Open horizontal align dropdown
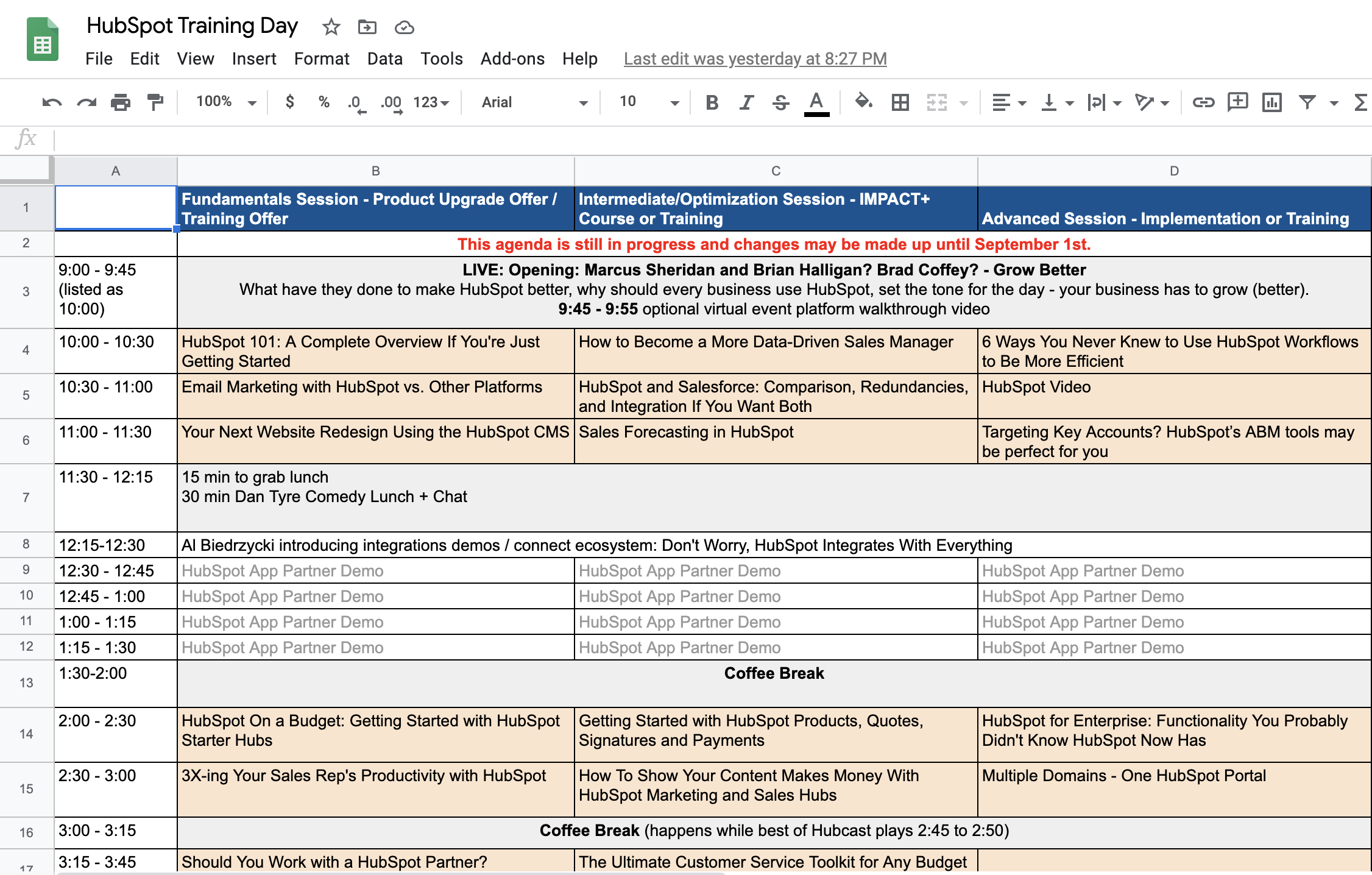The width and height of the screenshot is (1372, 875). 1009,102
